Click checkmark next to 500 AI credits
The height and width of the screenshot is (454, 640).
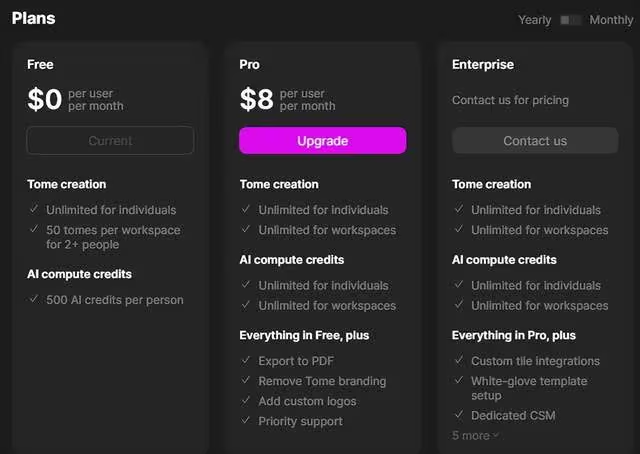[x=34, y=299]
